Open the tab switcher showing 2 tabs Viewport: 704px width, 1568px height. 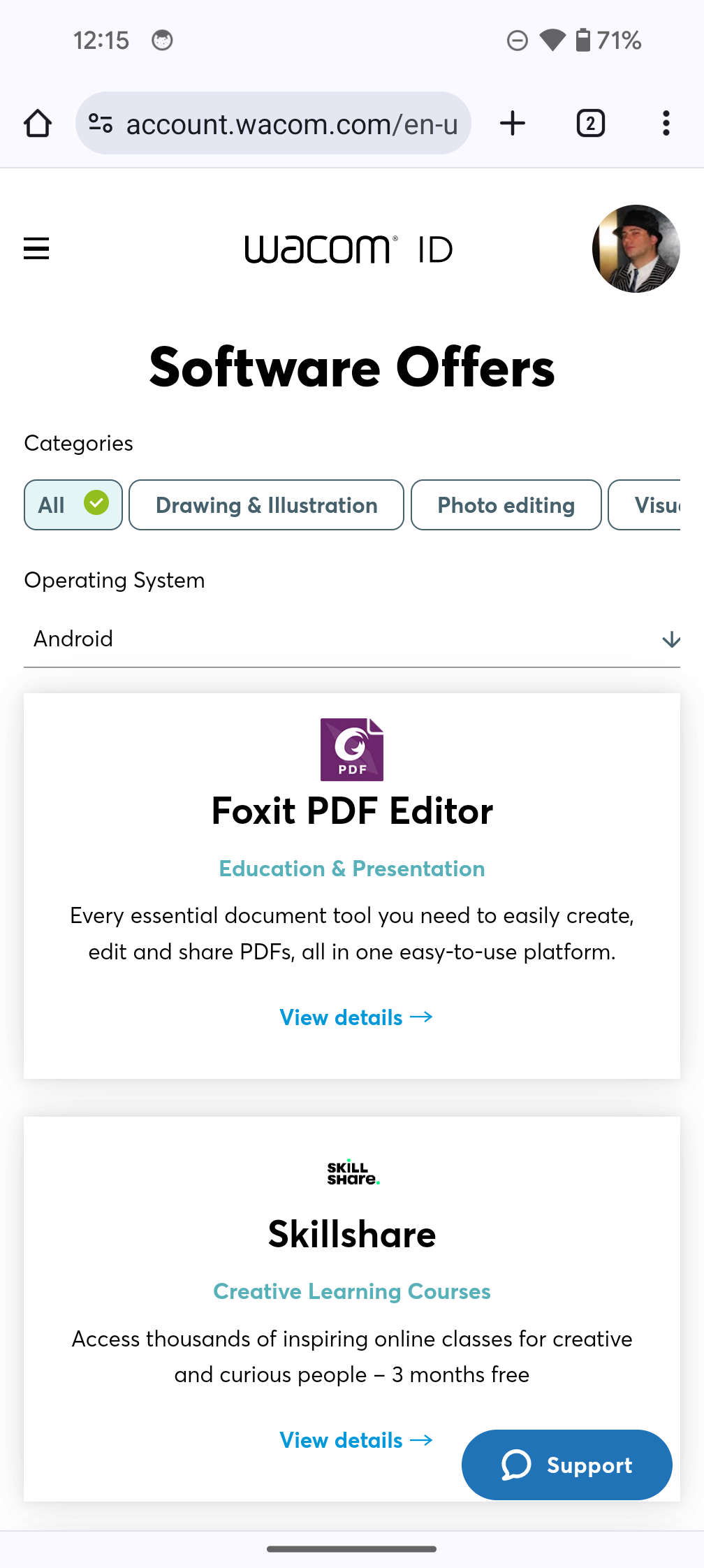click(590, 124)
